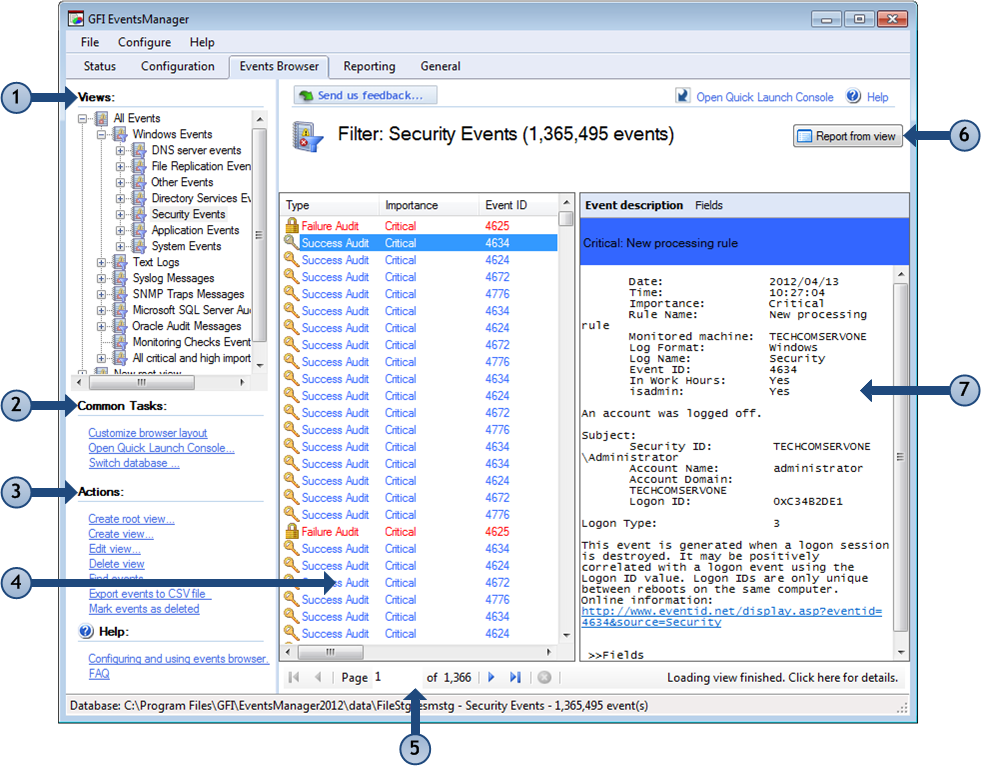
Task: Click the Delete view link
Action: point(116,564)
